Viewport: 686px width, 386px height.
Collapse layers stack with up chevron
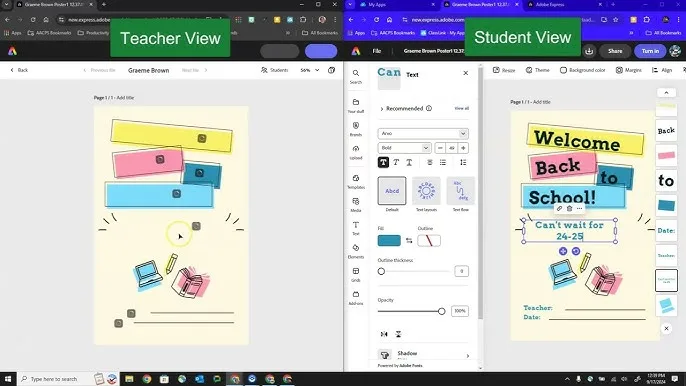tap(666, 93)
